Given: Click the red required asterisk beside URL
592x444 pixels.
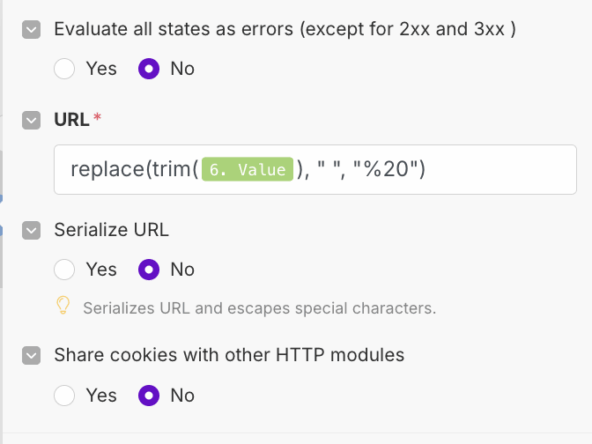Looking at the screenshot, I should 97,116.
